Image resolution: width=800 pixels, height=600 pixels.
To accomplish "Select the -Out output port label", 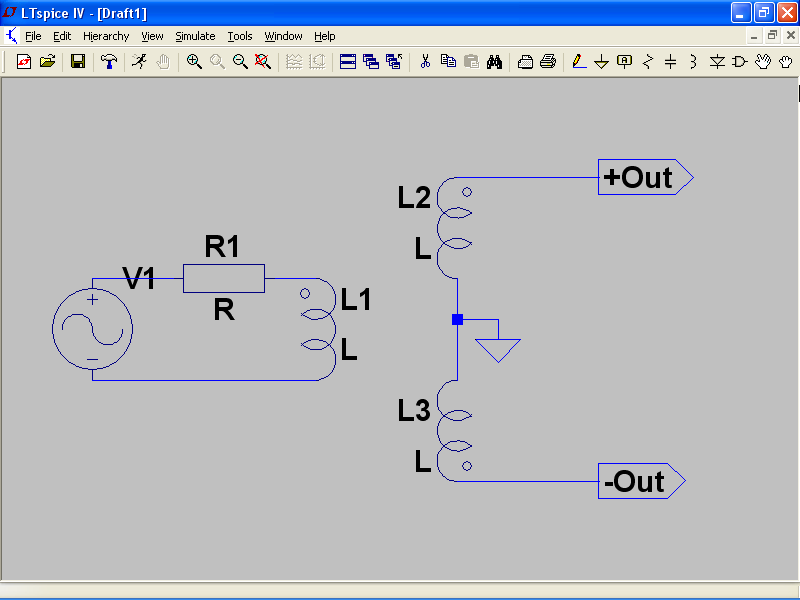I will [641, 481].
